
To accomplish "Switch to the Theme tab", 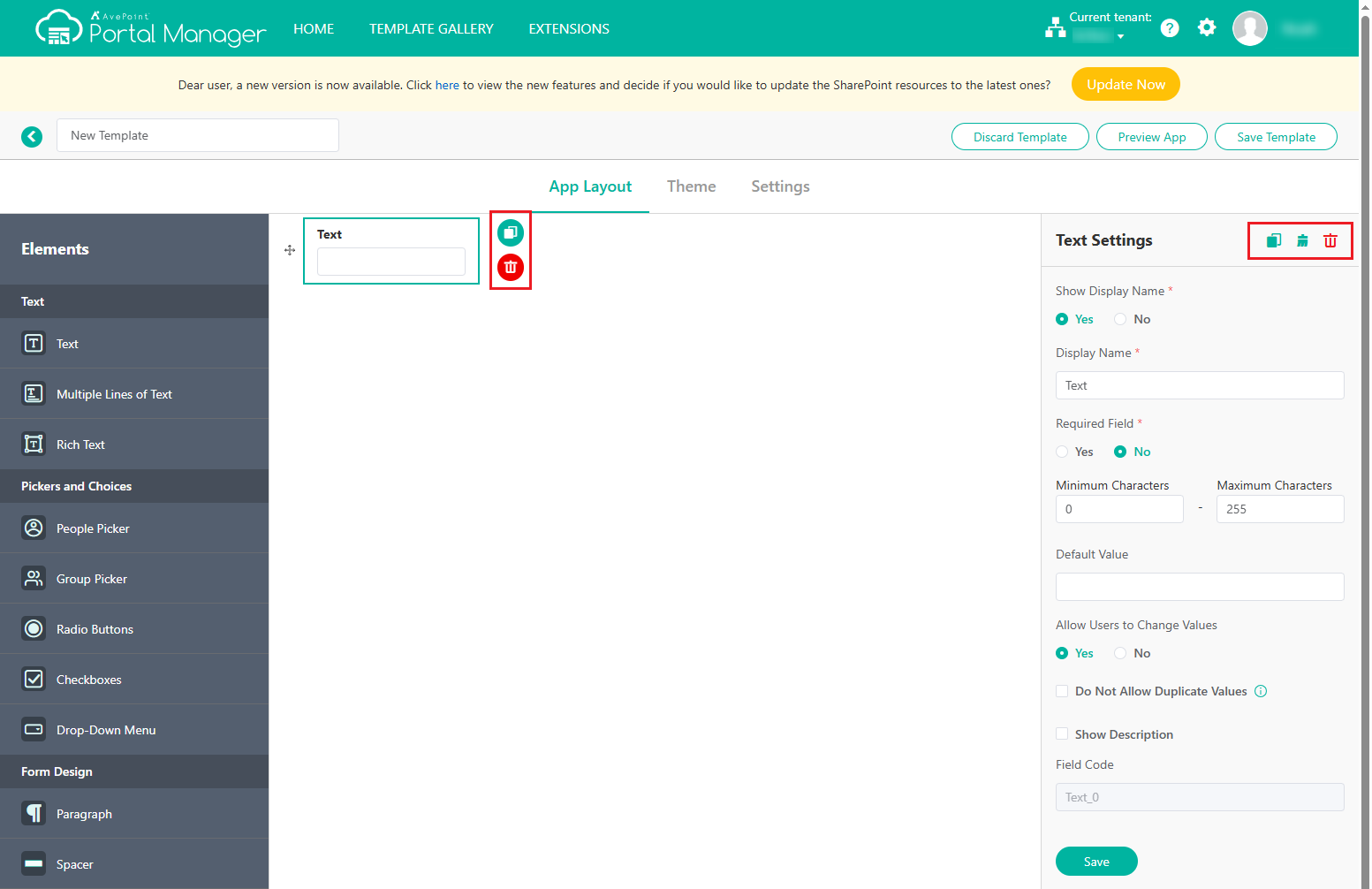I will 691,186.
